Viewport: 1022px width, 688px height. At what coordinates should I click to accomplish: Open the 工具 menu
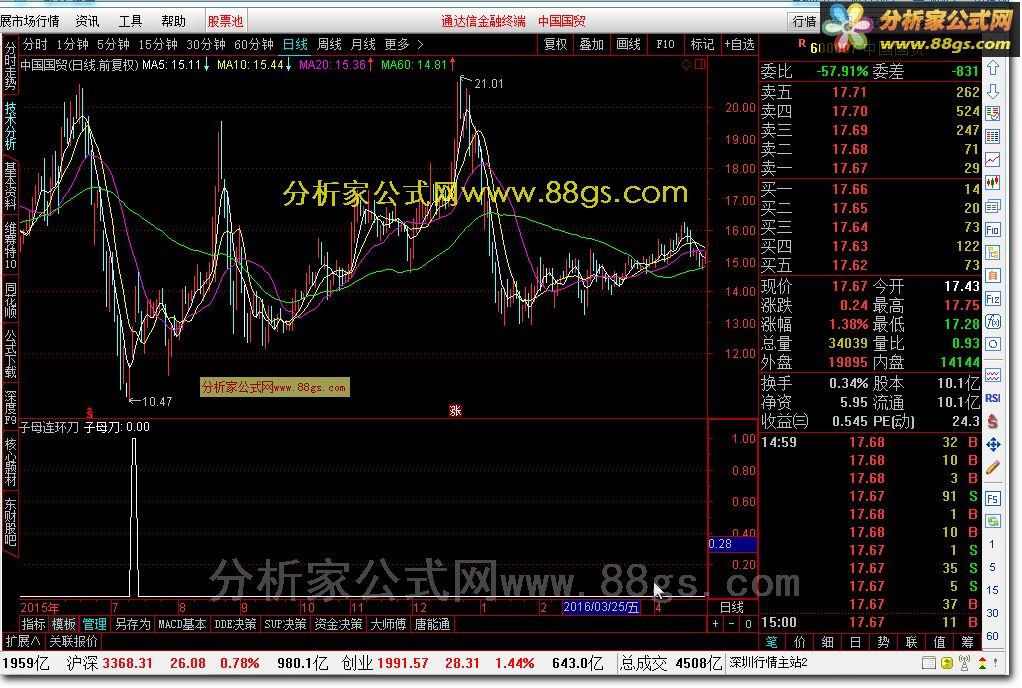coord(130,22)
